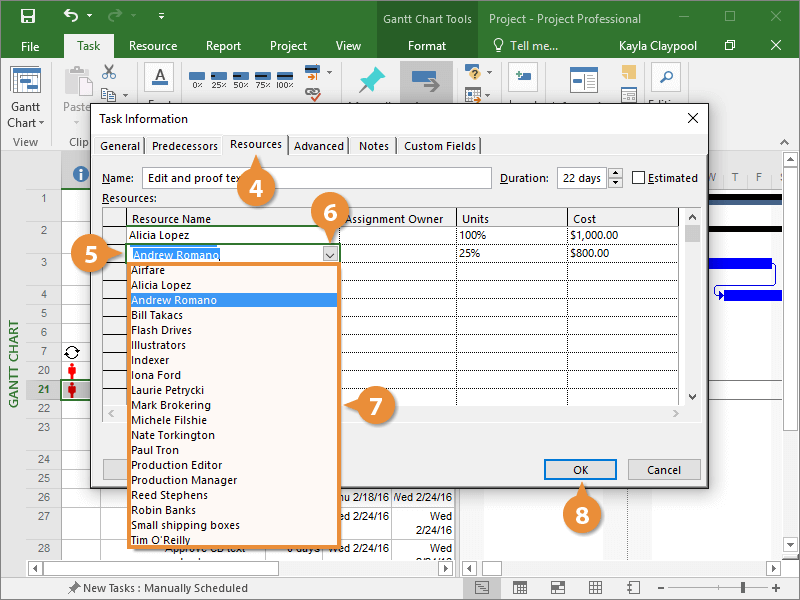
Task: Click the Cut scissors icon
Action: click(109, 72)
